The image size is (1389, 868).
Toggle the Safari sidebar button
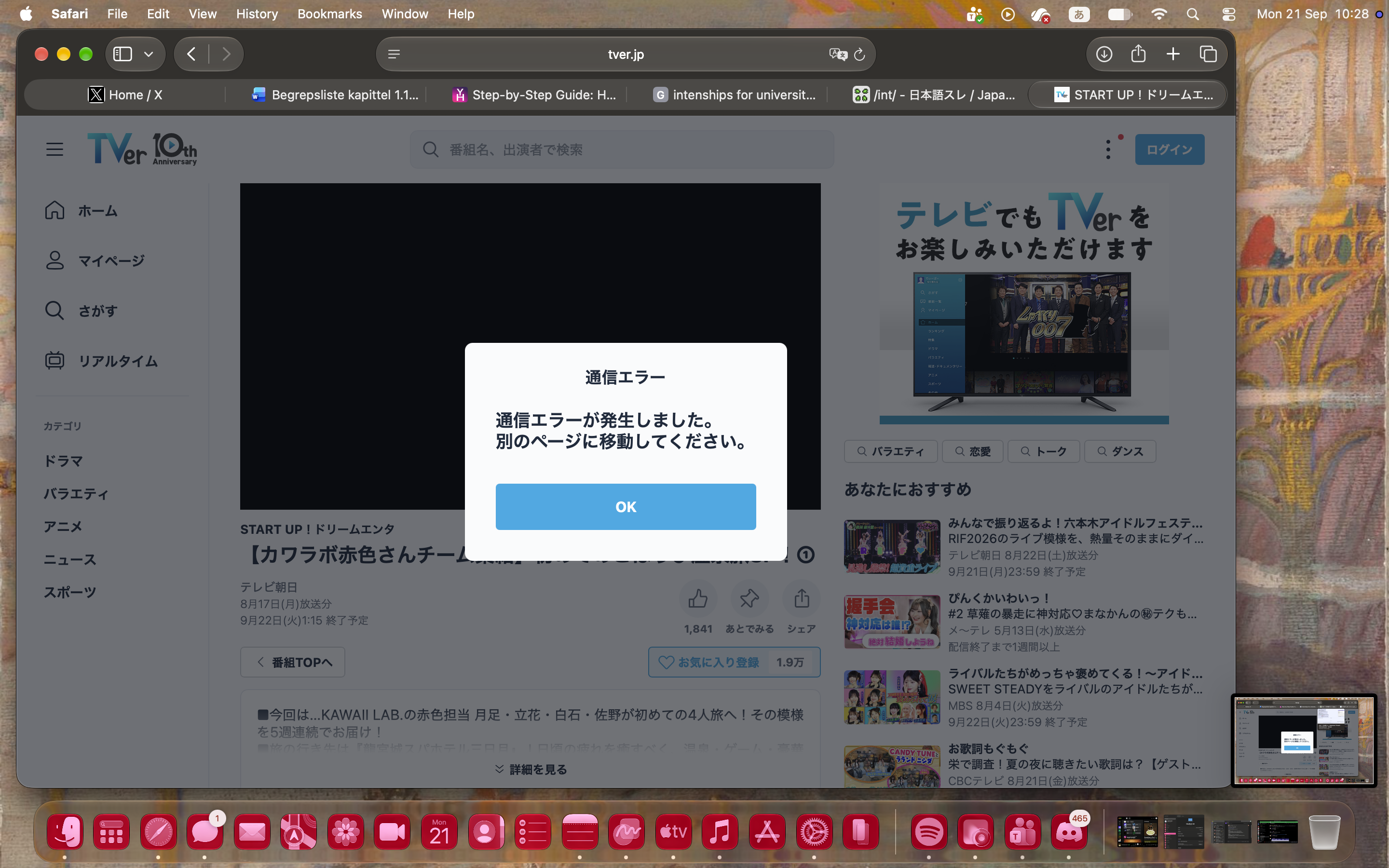click(x=122, y=54)
